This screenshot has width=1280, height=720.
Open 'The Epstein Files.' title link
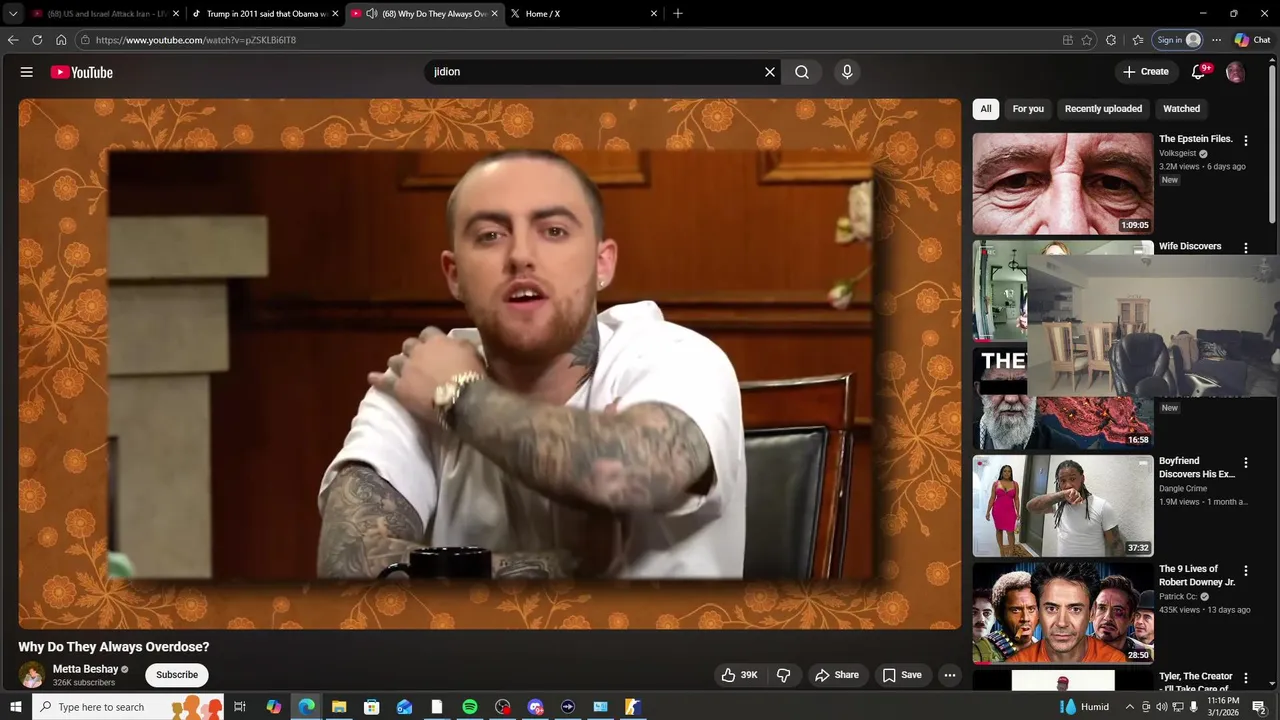pyautogui.click(x=1196, y=139)
